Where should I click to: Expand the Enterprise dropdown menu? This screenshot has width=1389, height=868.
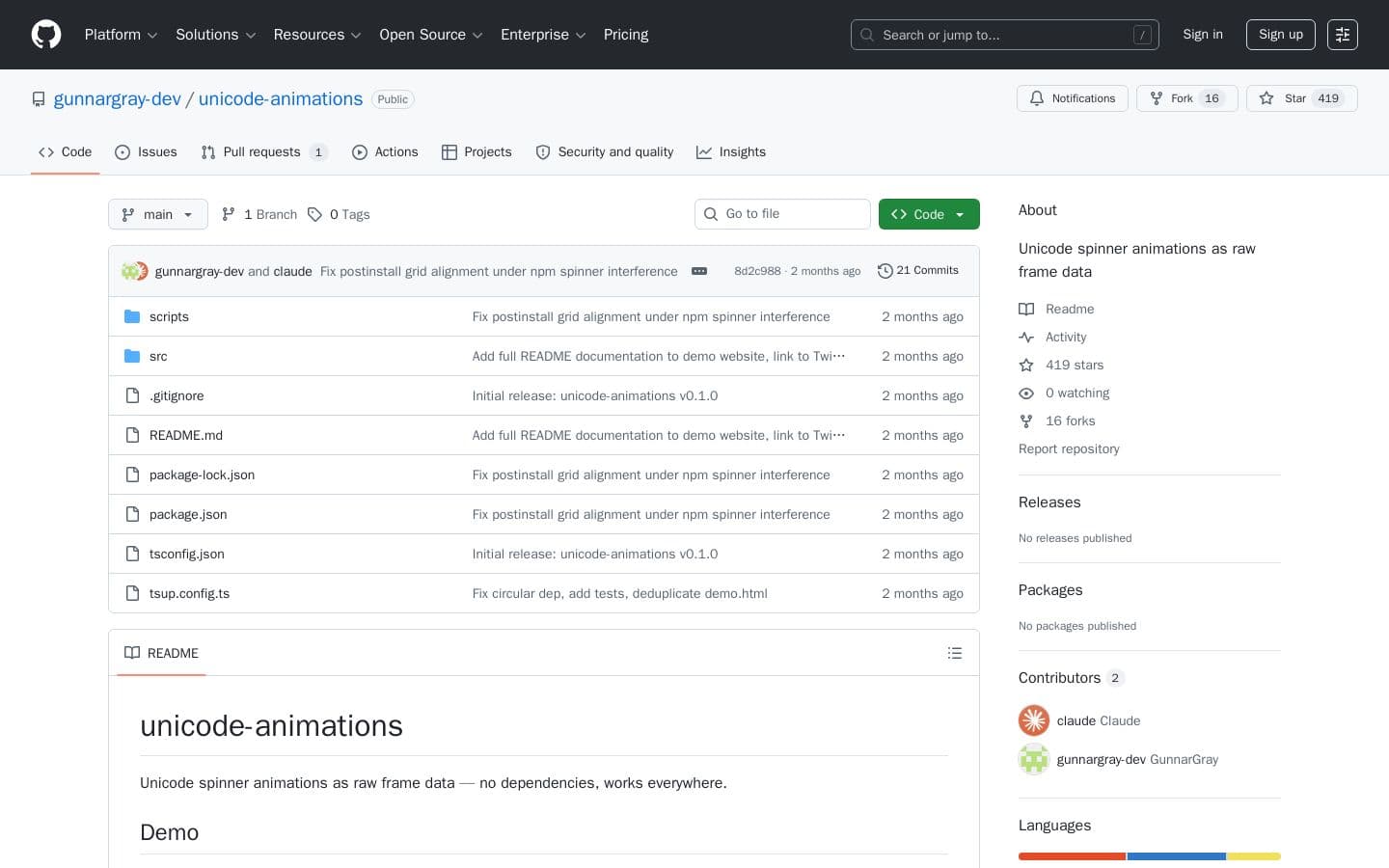tap(543, 35)
